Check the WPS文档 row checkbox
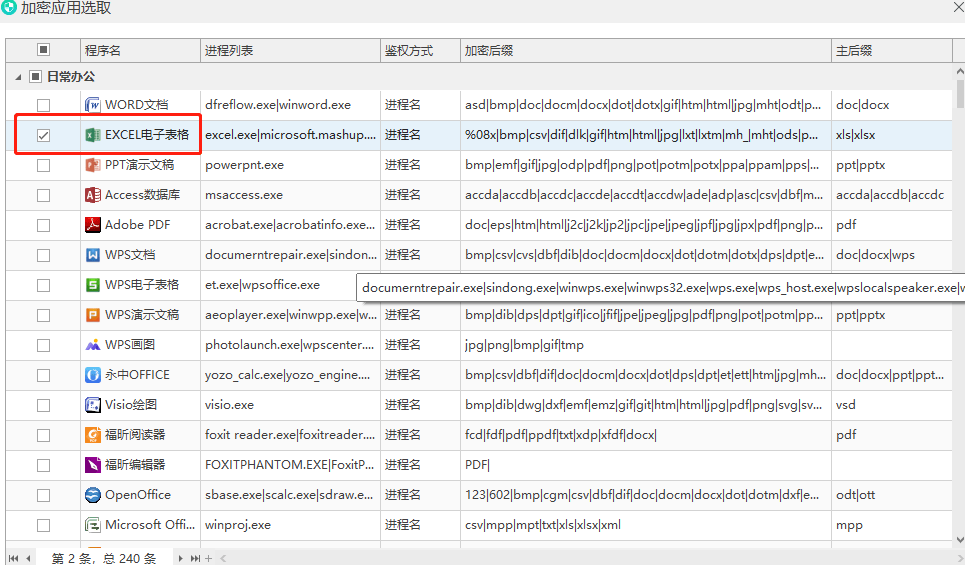Viewport: 965px width, 565px height. [43, 255]
